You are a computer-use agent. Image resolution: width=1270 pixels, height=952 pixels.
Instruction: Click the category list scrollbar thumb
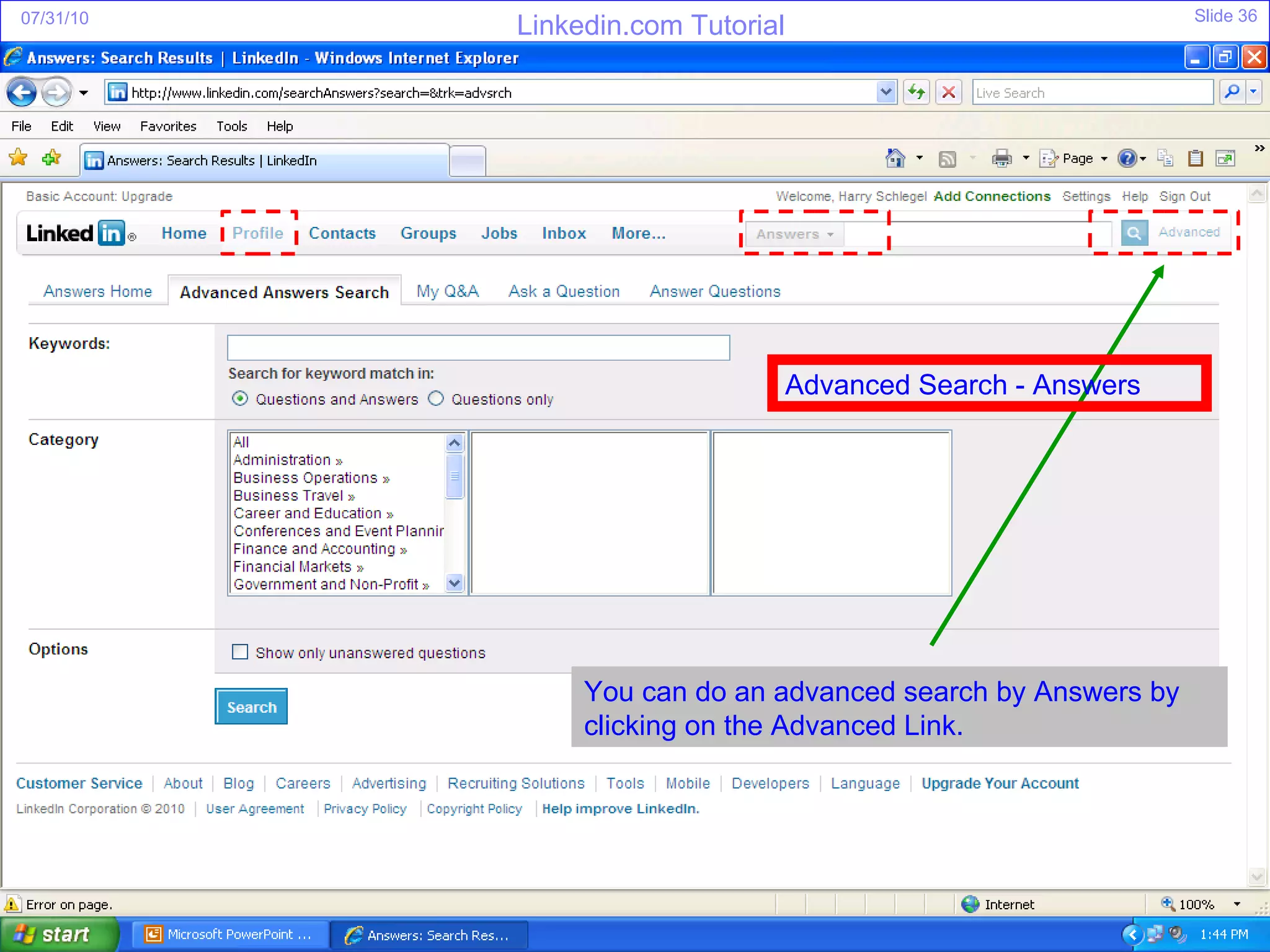click(455, 476)
